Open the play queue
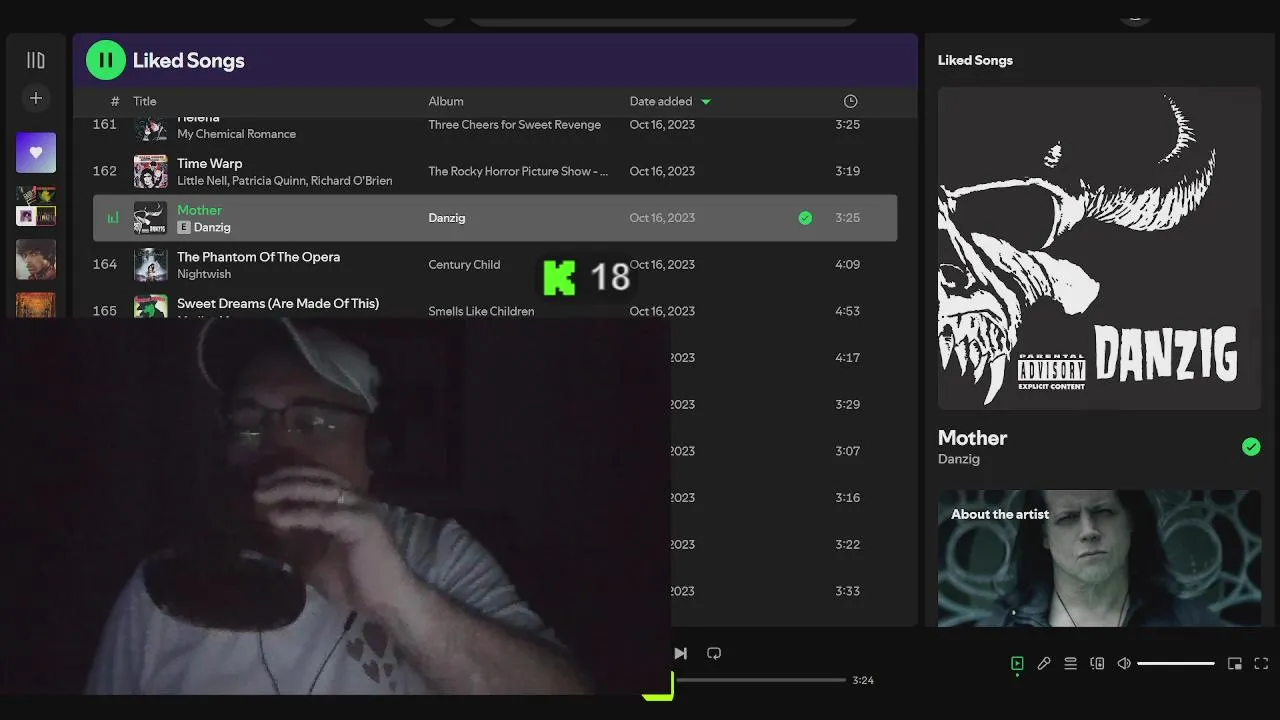The image size is (1280, 720). coord(1070,663)
